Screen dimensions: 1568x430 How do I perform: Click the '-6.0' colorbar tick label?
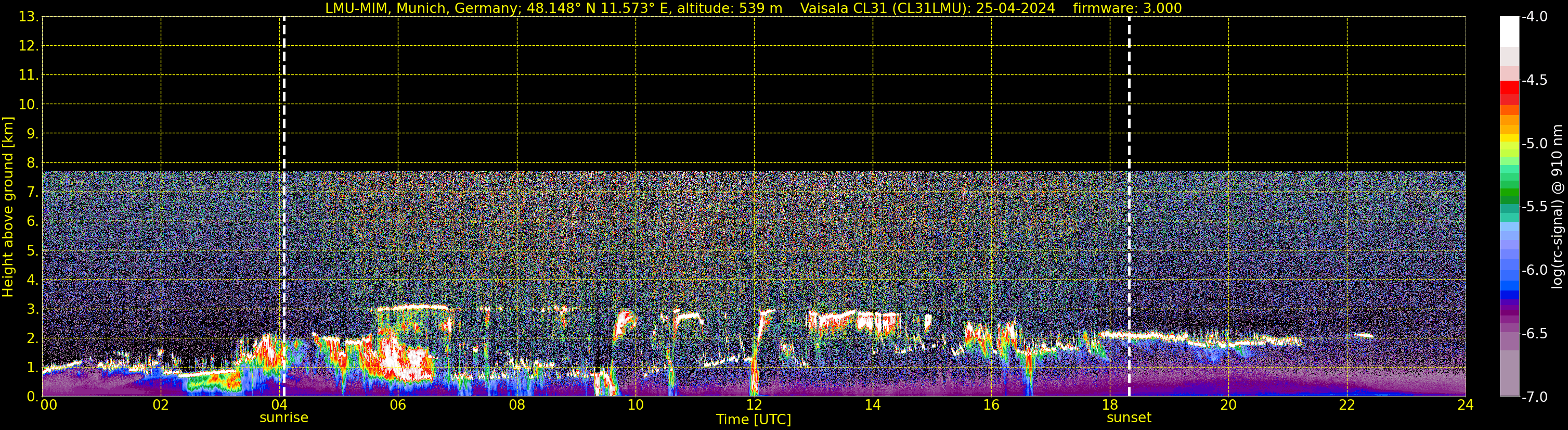(x=1534, y=270)
